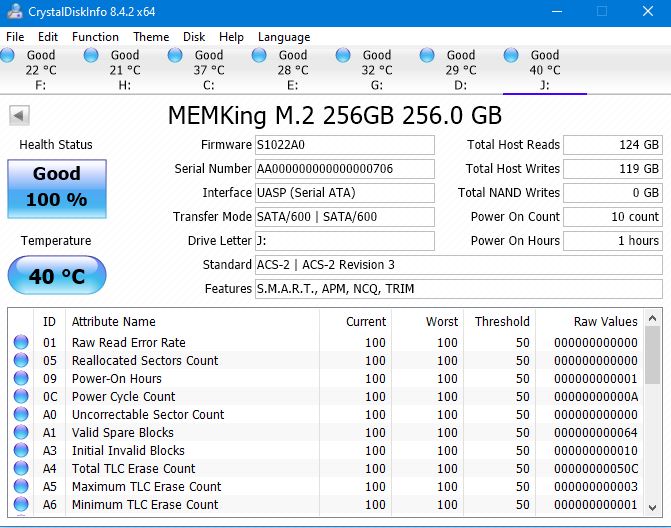Select the C: drive status orb
This screenshot has height=528, width=671.
[176, 56]
